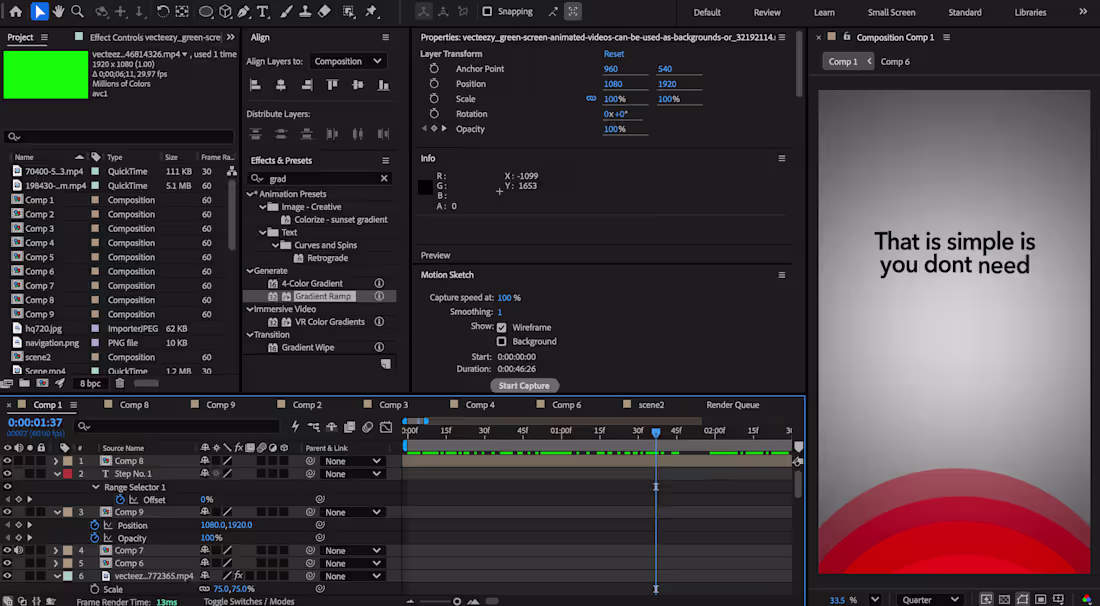The image size is (1100, 606).
Task: Open the Render Queue tab
Action: click(732, 405)
